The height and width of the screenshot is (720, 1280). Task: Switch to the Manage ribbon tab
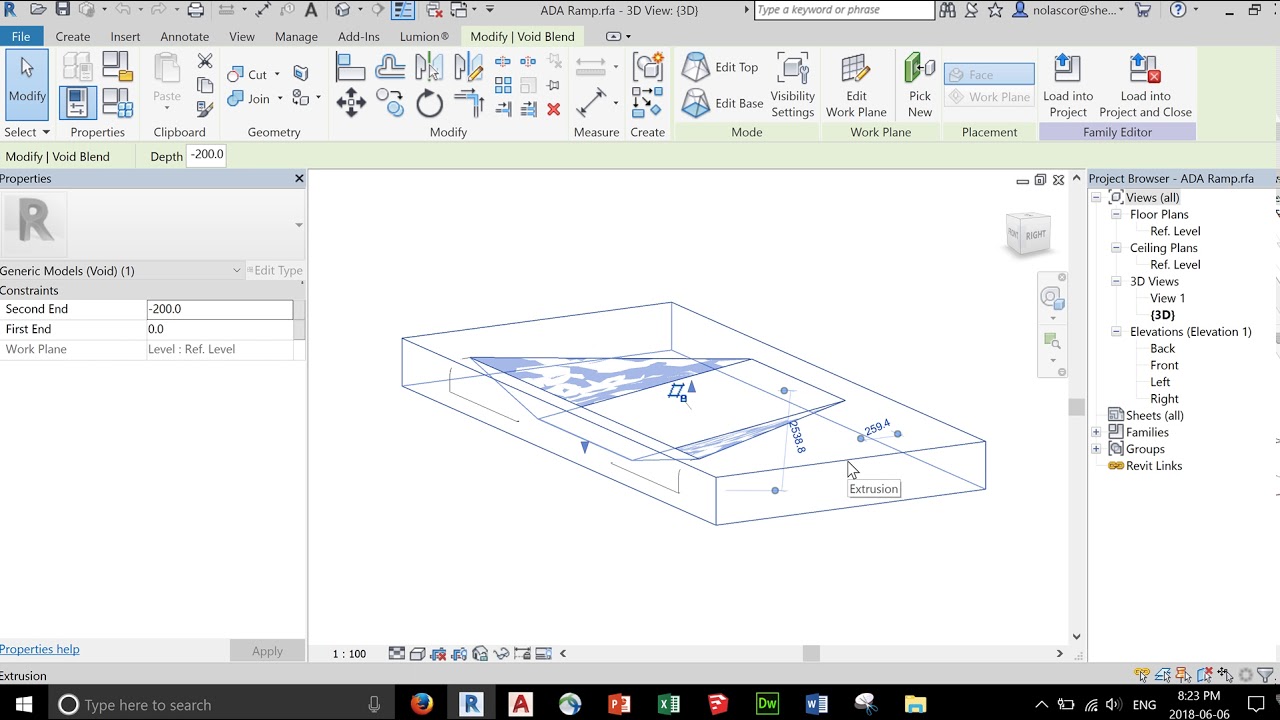pos(296,36)
